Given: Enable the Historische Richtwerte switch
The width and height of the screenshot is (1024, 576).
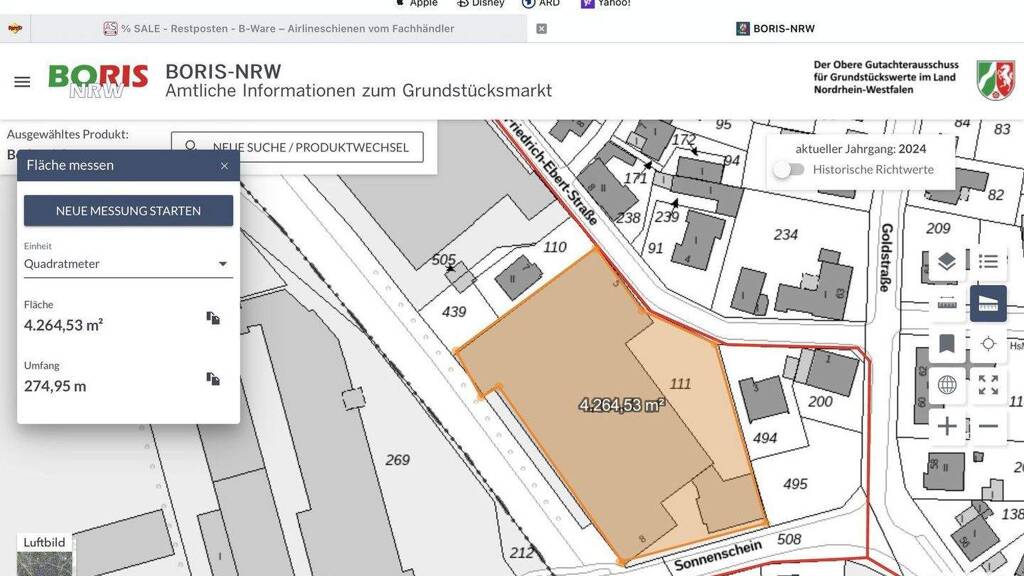Looking at the screenshot, I should point(789,170).
